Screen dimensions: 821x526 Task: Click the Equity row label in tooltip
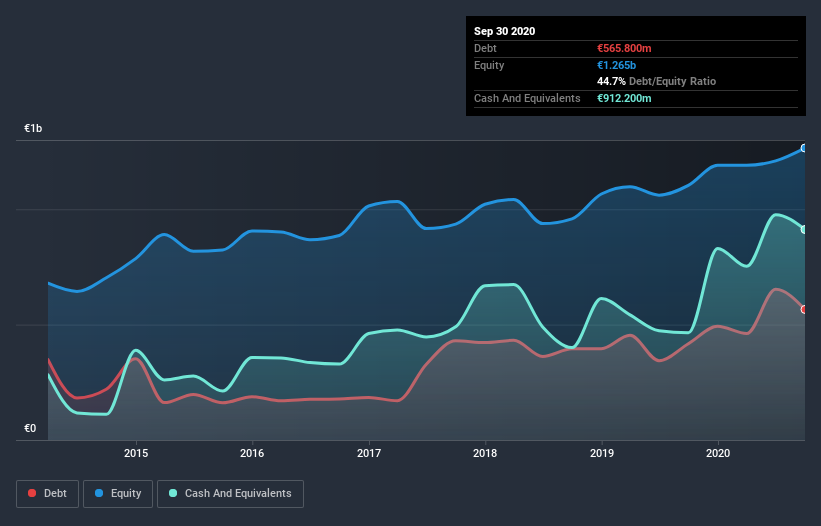[489, 65]
